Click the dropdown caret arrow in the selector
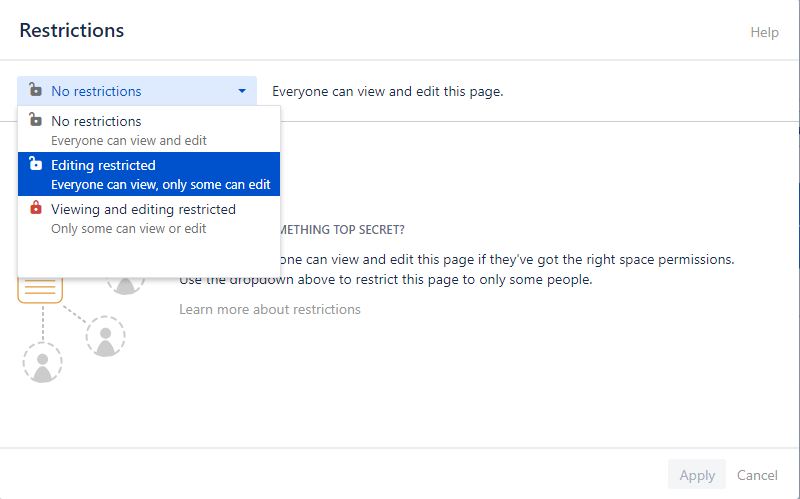The width and height of the screenshot is (800, 499). pyautogui.click(x=242, y=91)
